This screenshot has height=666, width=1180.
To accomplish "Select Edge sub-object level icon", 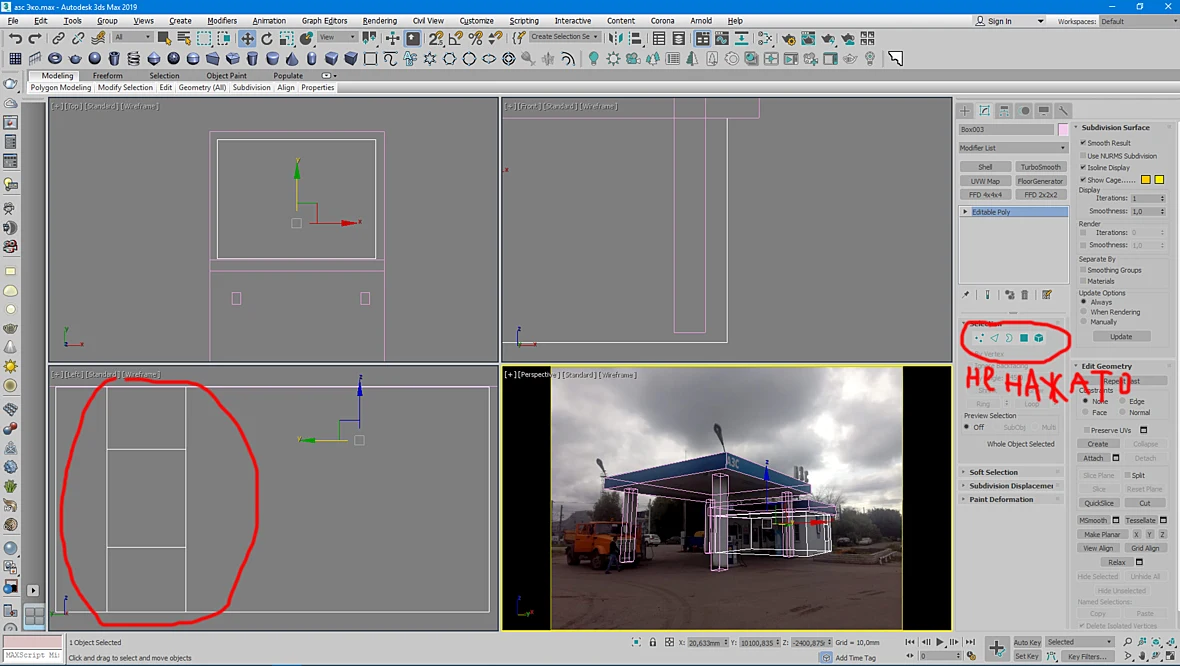I will [x=994, y=339].
